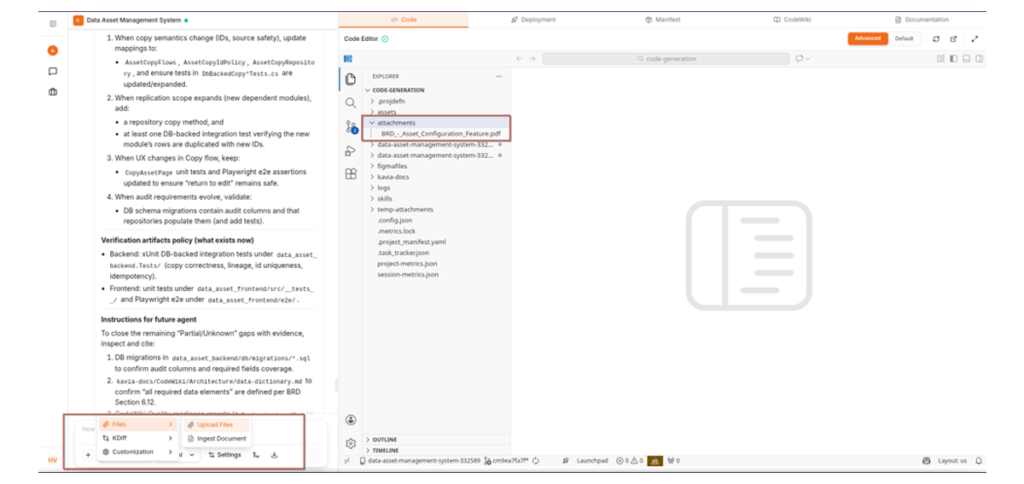Toggle bottom panel layout icon
Image resolution: width=1024 pixels, height=484 pixels.
pos(967,59)
